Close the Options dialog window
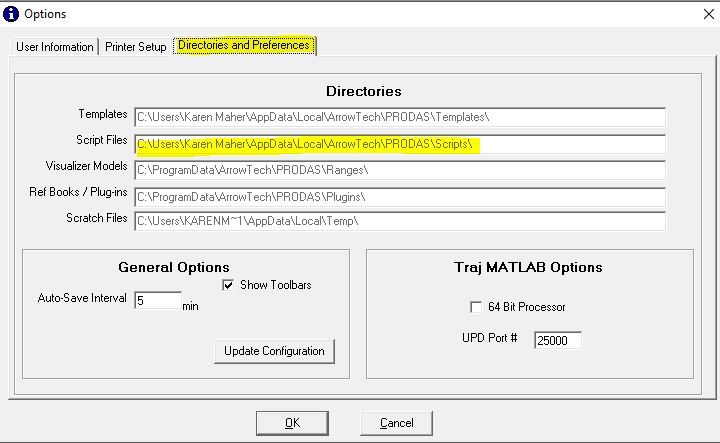The height and width of the screenshot is (443, 720). [696, 14]
